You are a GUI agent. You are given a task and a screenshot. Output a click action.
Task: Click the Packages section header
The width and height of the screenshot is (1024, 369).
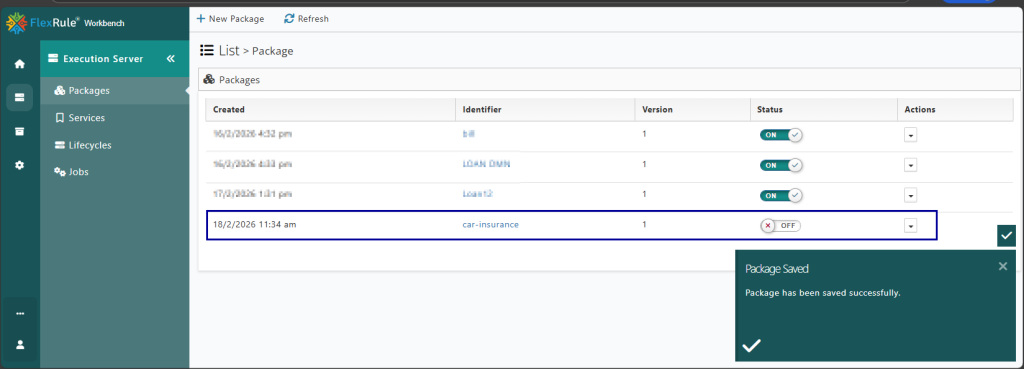click(x=609, y=80)
